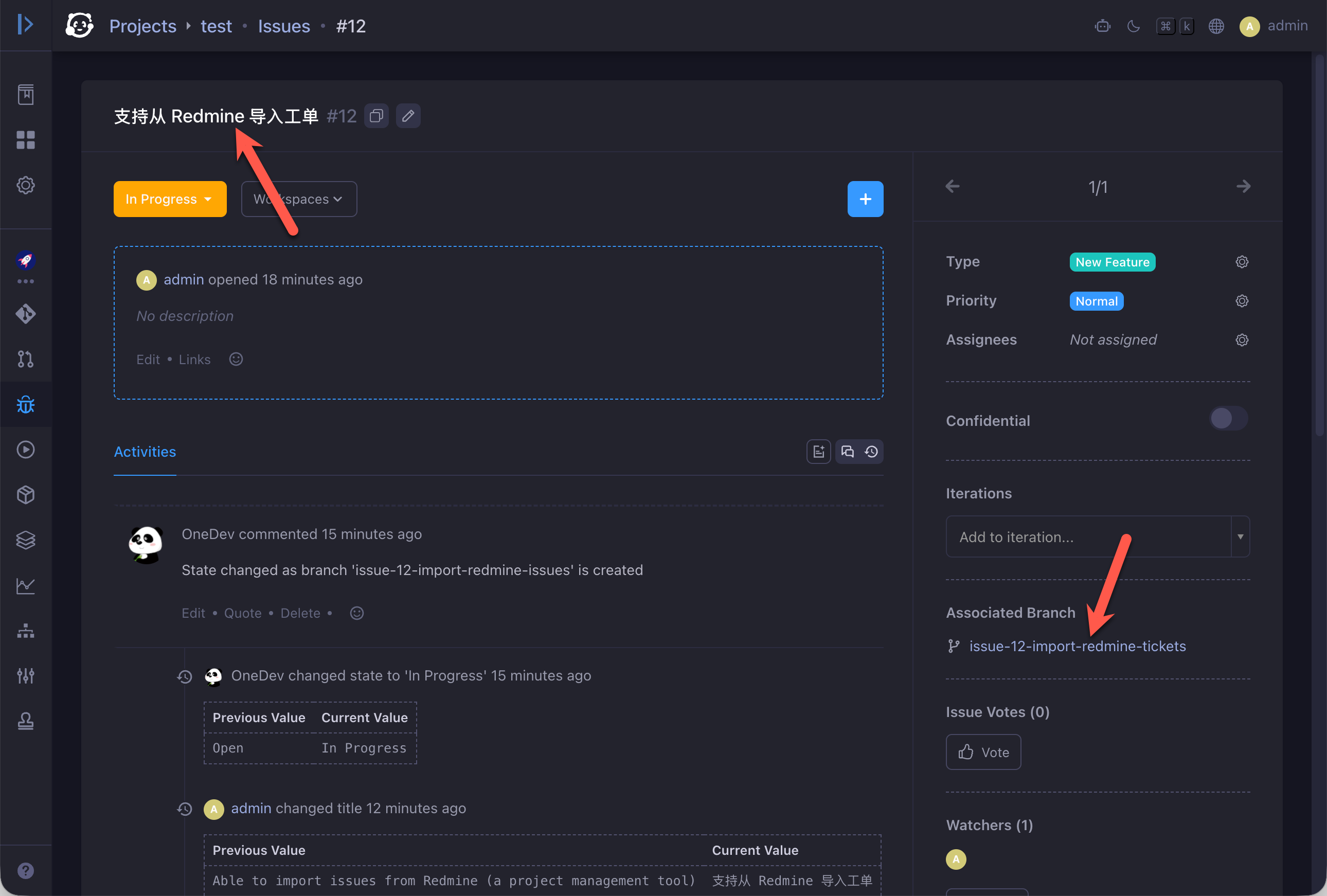Open branch issue-12-import-redmine-tickets link

pyautogui.click(x=1078, y=646)
